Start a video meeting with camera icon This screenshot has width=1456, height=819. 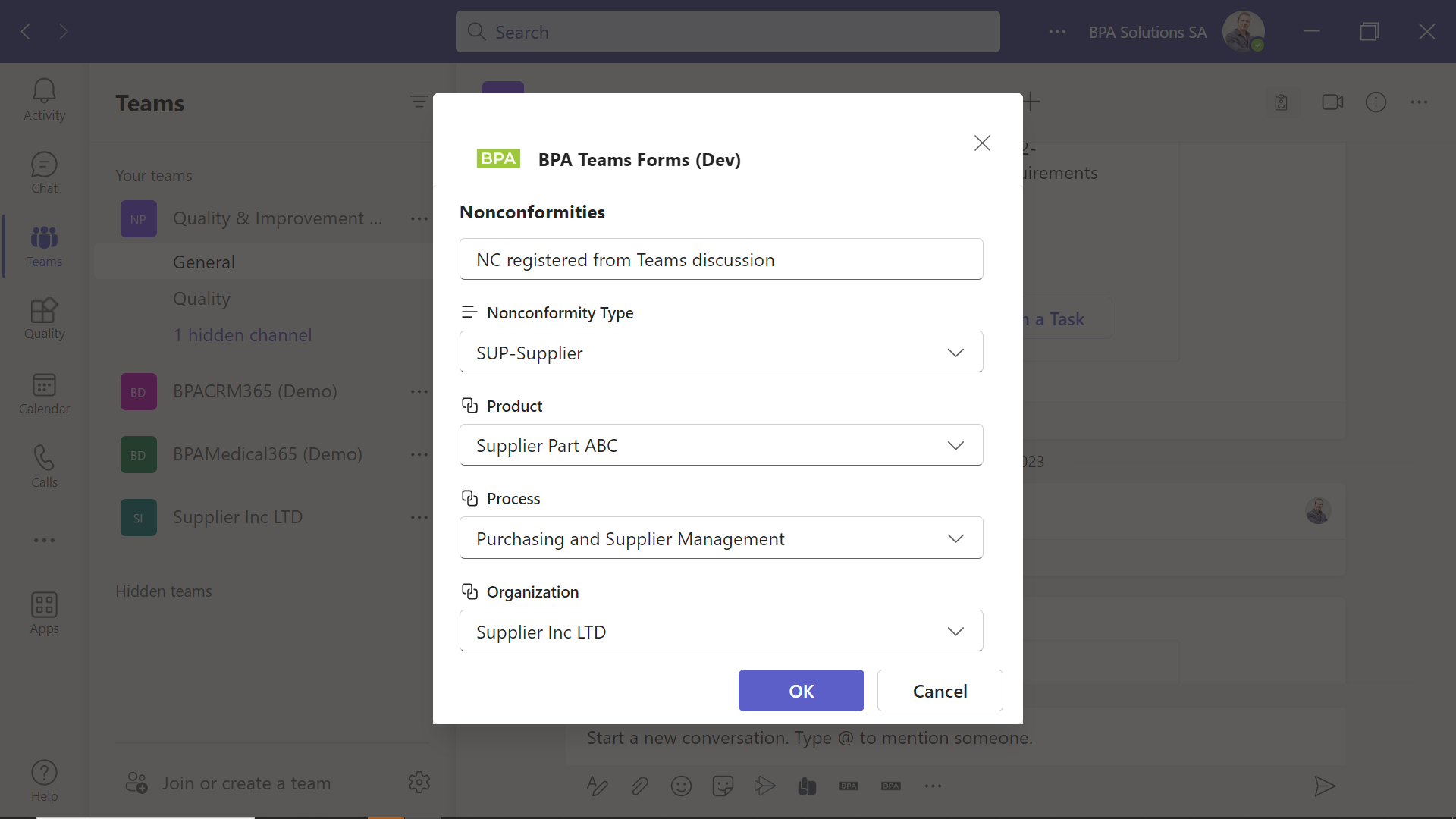click(x=1332, y=102)
